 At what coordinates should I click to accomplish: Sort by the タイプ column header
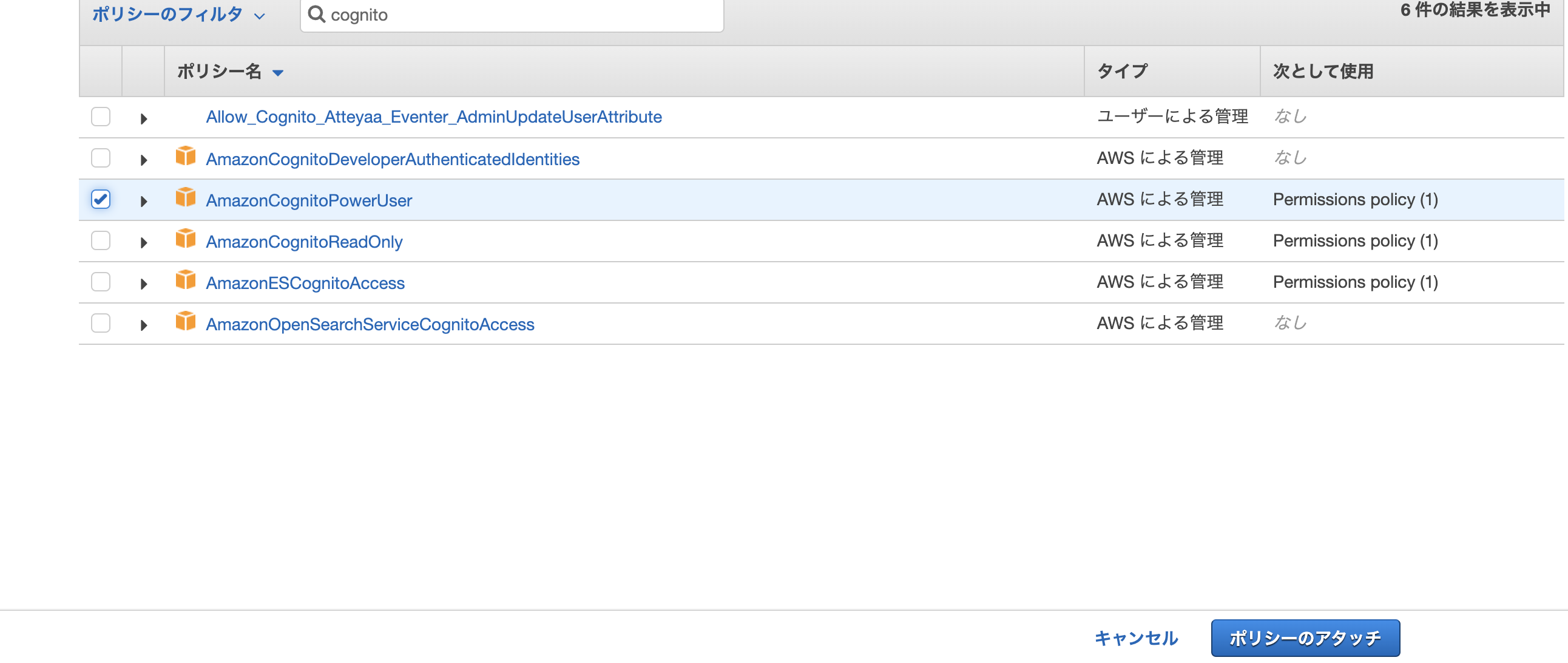[x=1122, y=71]
